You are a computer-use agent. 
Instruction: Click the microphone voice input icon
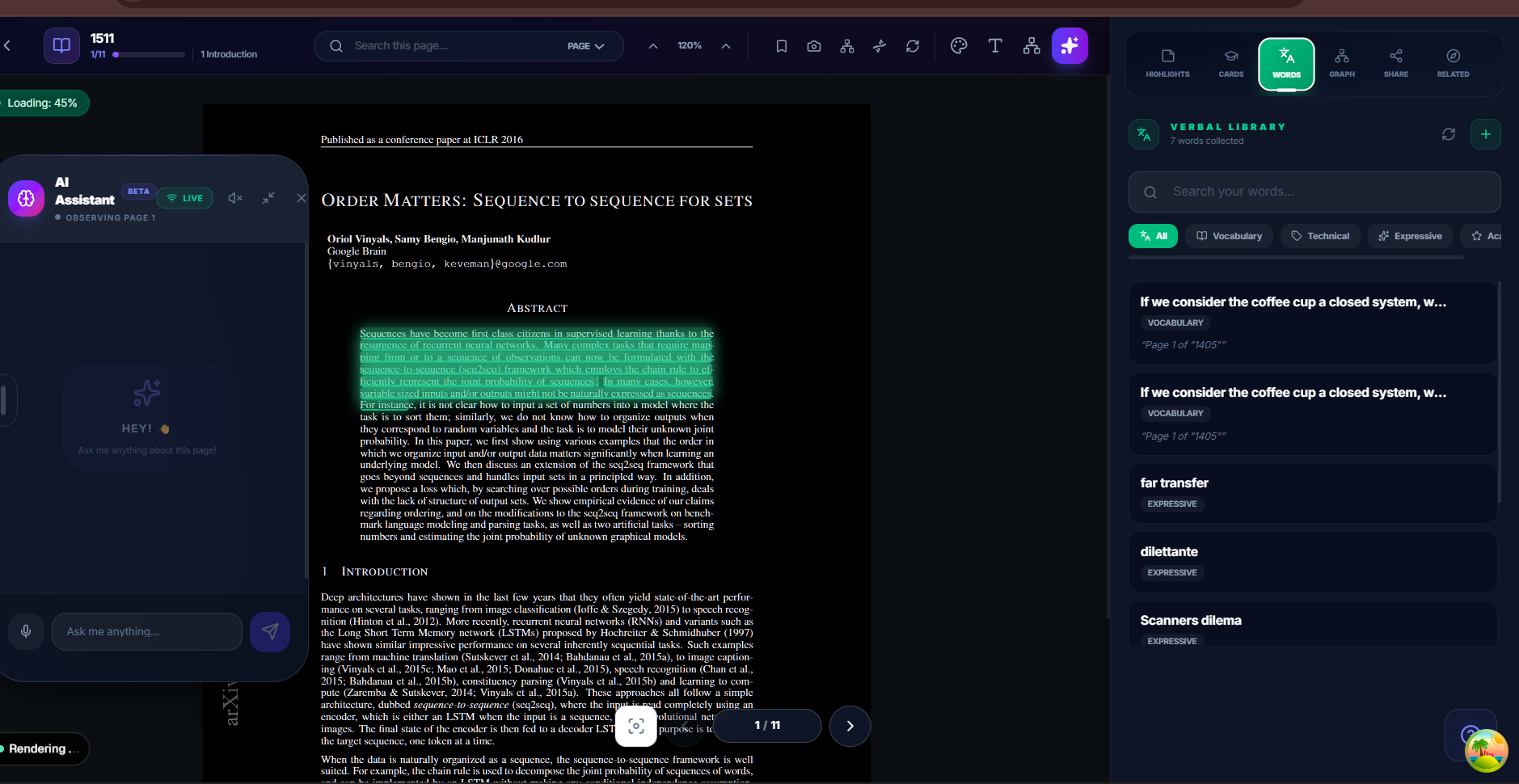pyautogui.click(x=26, y=631)
